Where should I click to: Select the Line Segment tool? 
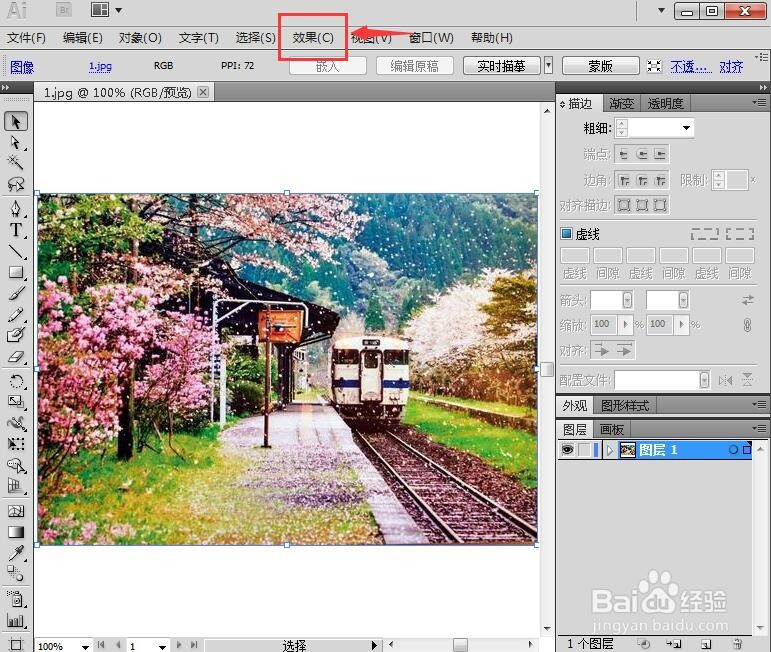[x=16, y=251]
